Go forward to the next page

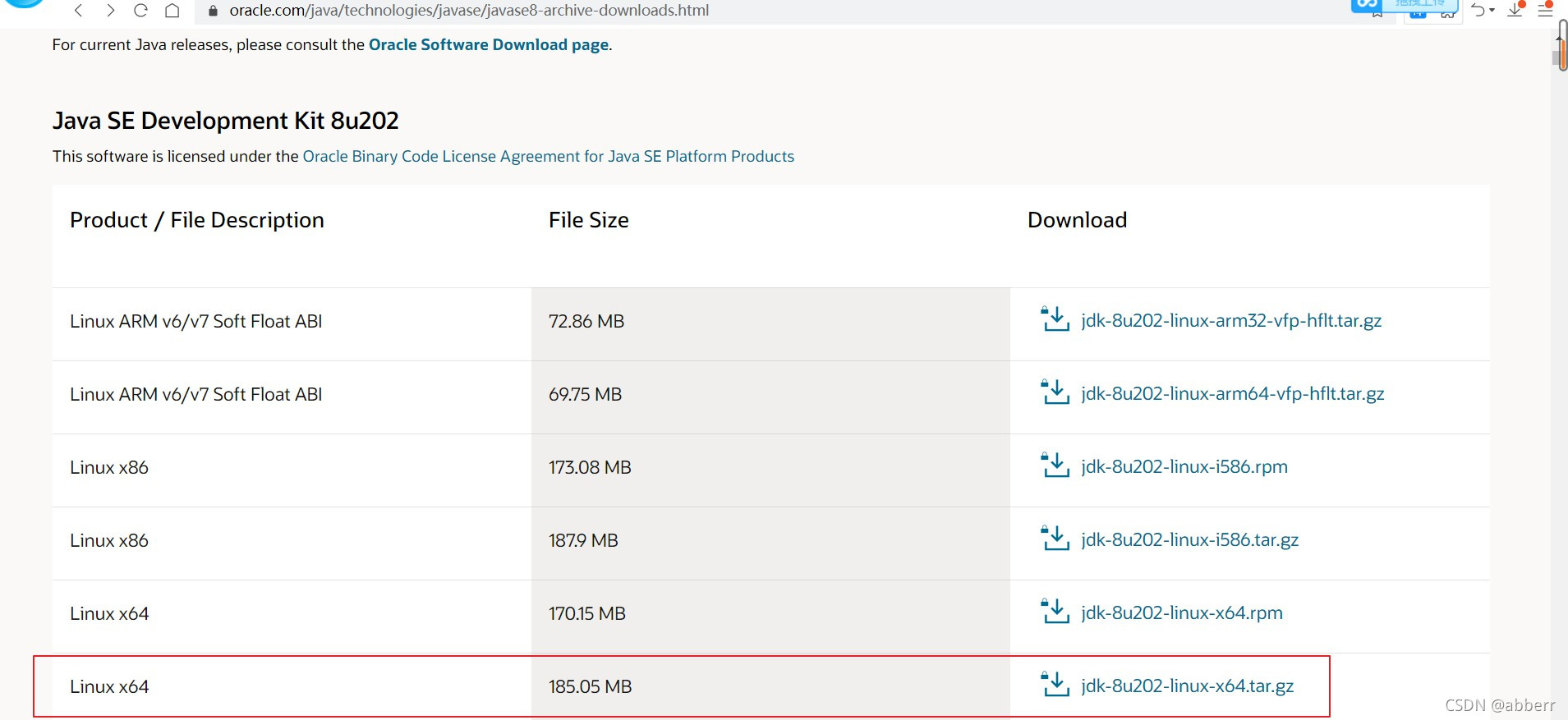[x=110, y=11]
